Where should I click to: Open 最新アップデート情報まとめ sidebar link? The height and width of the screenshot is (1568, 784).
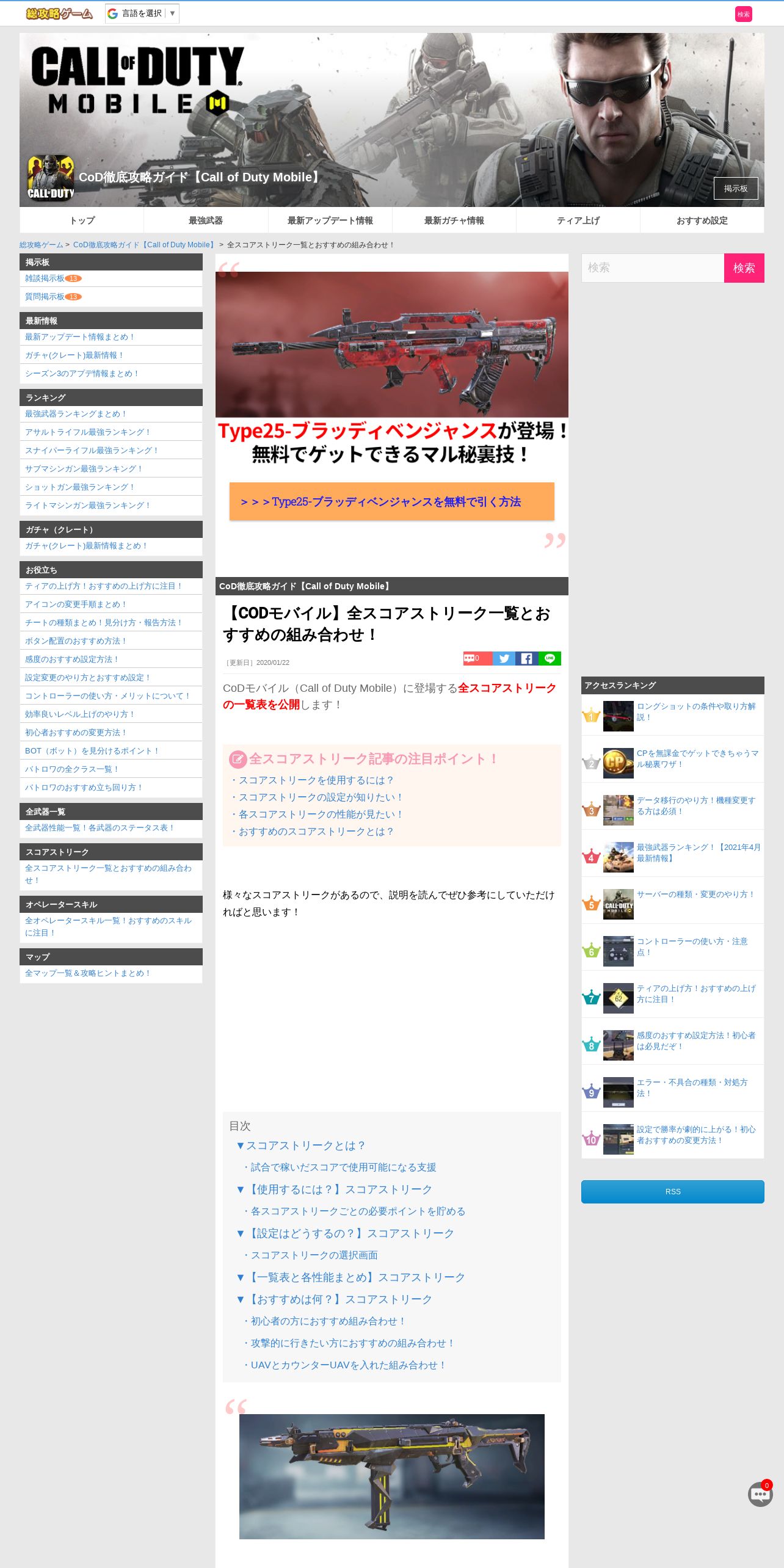coord(80,337)
